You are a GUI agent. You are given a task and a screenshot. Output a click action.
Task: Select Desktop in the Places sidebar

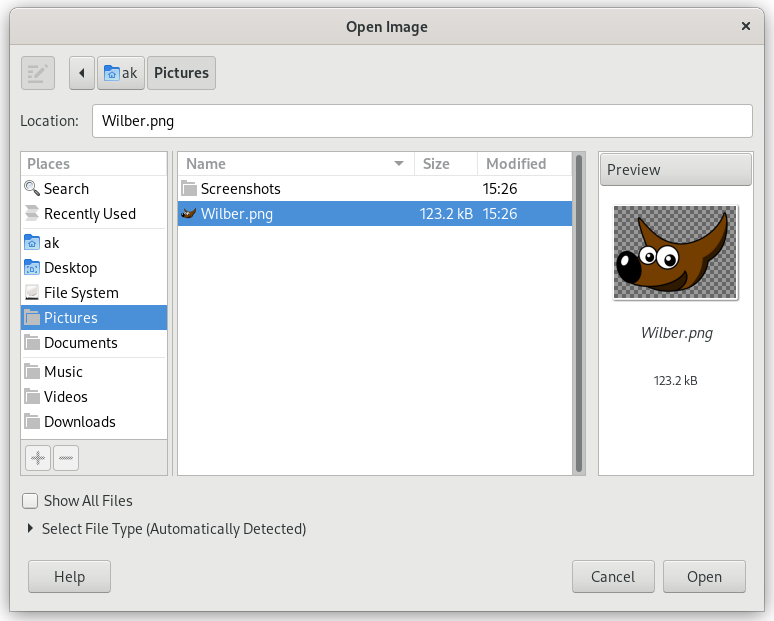94,268
